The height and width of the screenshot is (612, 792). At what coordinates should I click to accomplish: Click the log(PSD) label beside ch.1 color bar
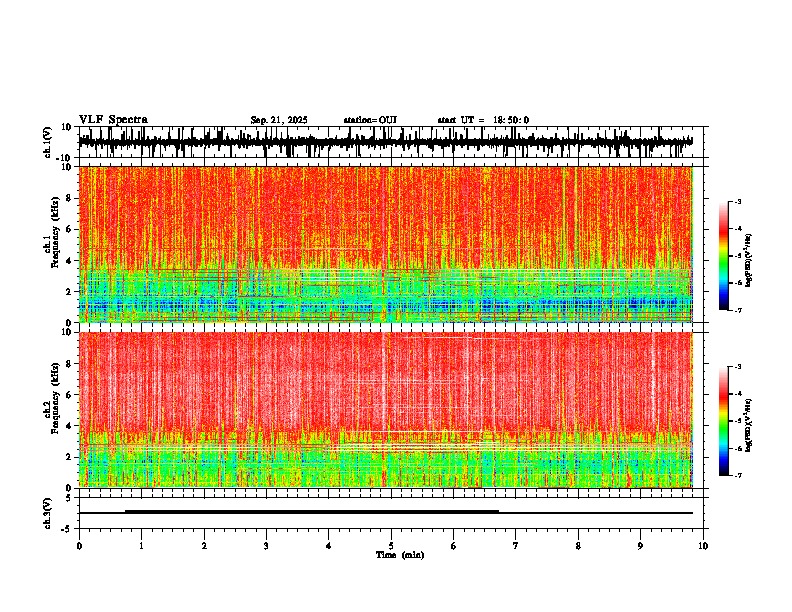[x=748, y=261]
